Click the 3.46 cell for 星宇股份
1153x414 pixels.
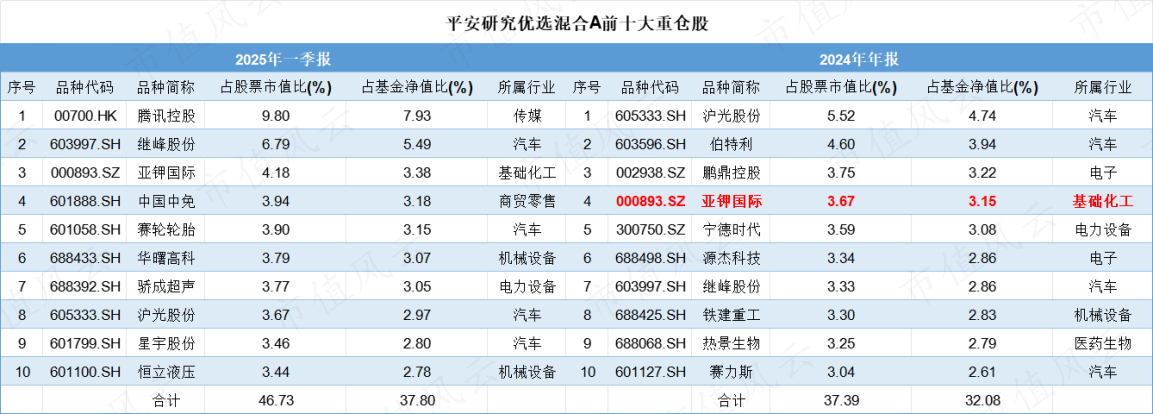point(276,343)
